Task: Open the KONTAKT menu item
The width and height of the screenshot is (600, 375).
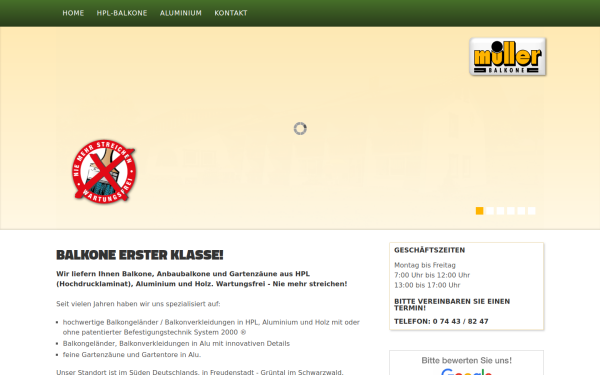Action: [231, 13]
